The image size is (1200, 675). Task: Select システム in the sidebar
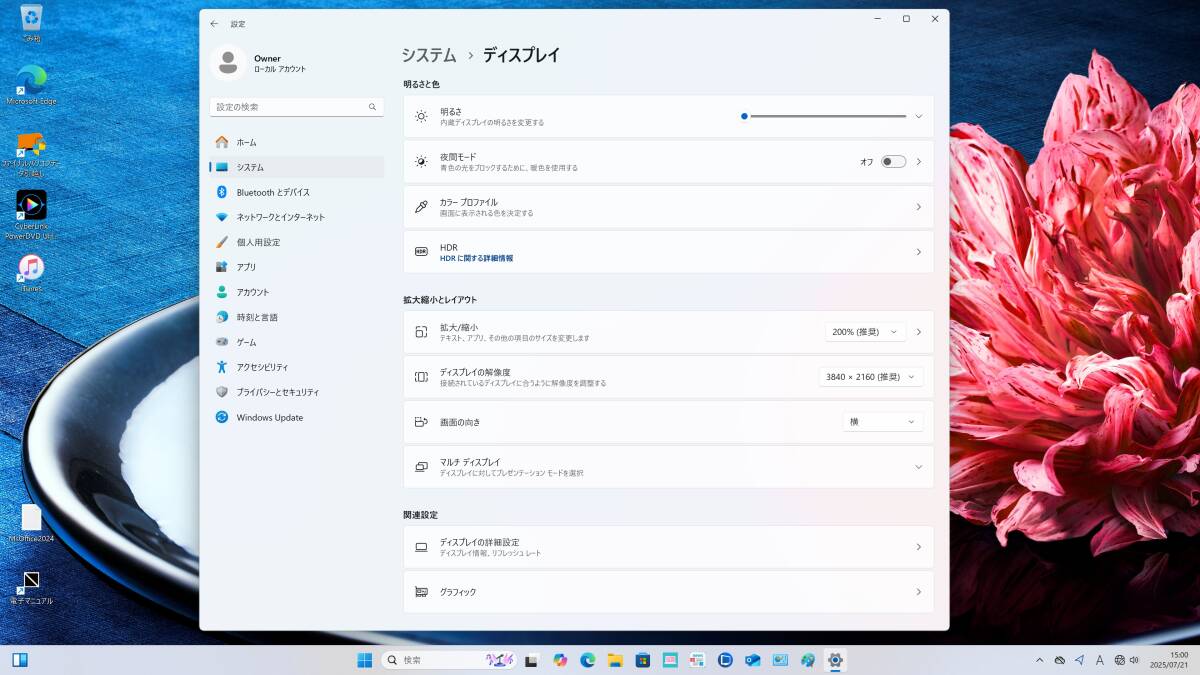tap(296, 167)
